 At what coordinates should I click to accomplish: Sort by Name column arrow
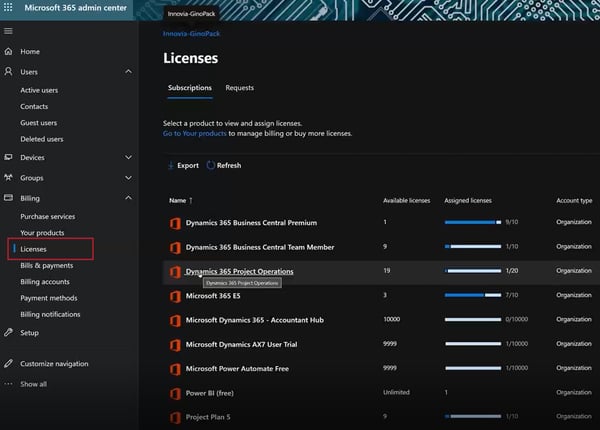191,200
